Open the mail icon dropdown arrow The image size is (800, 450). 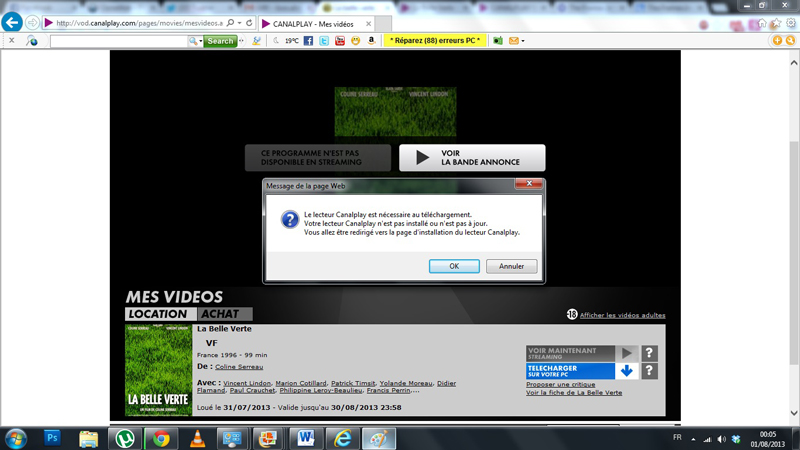(x=522, y=41)
